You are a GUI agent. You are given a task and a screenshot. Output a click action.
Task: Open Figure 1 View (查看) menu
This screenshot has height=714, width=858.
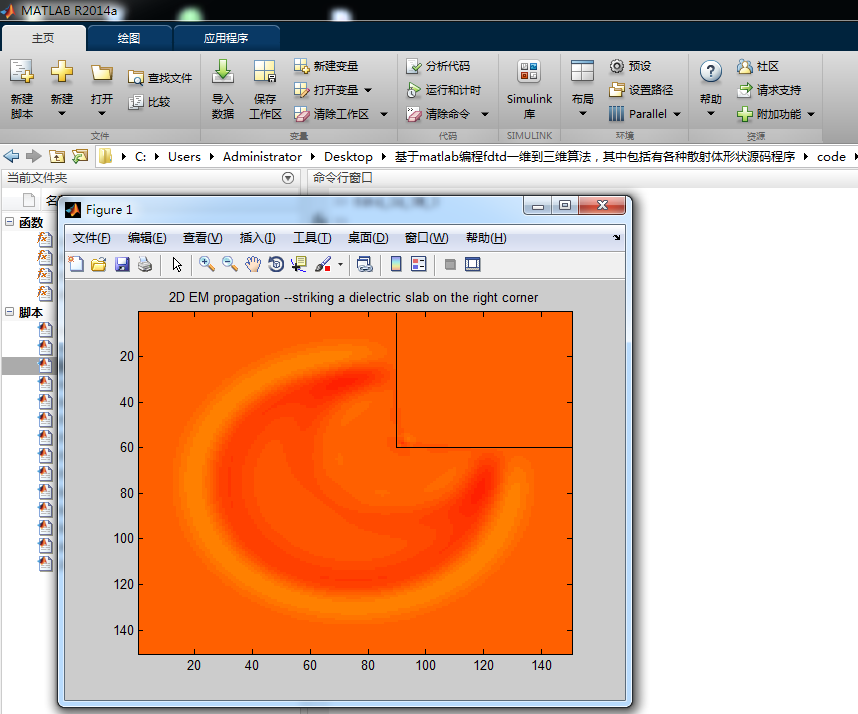[x=202, y=238]
